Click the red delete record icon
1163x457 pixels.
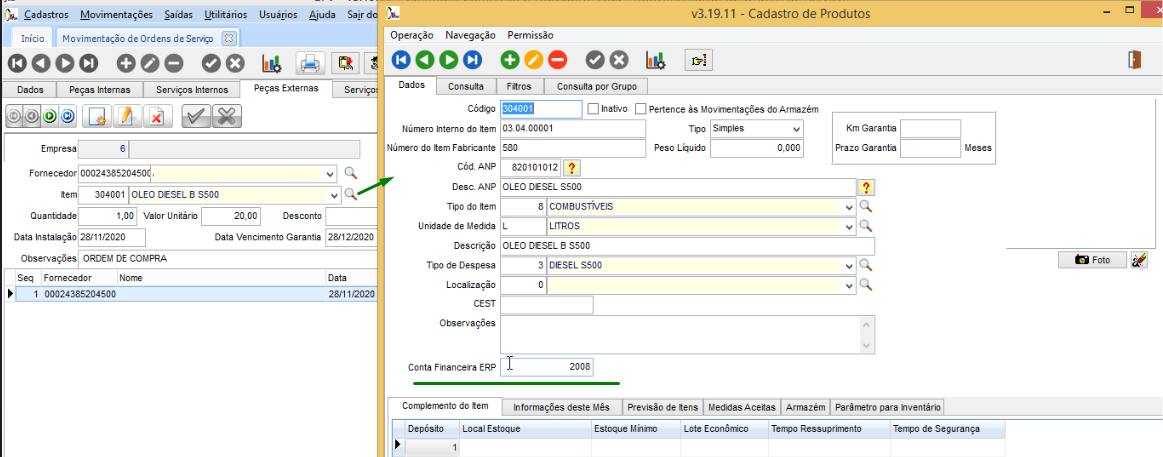coord(557,60)
